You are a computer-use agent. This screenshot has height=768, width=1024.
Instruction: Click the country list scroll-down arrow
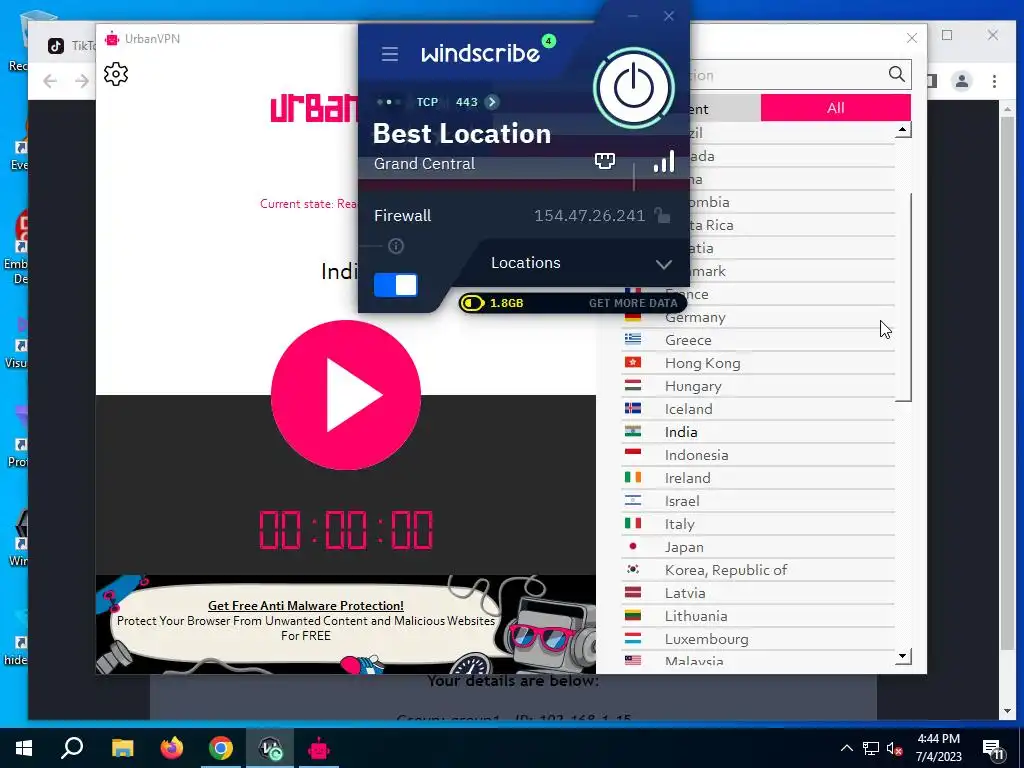pyautogui.click(x=903, y=656)
